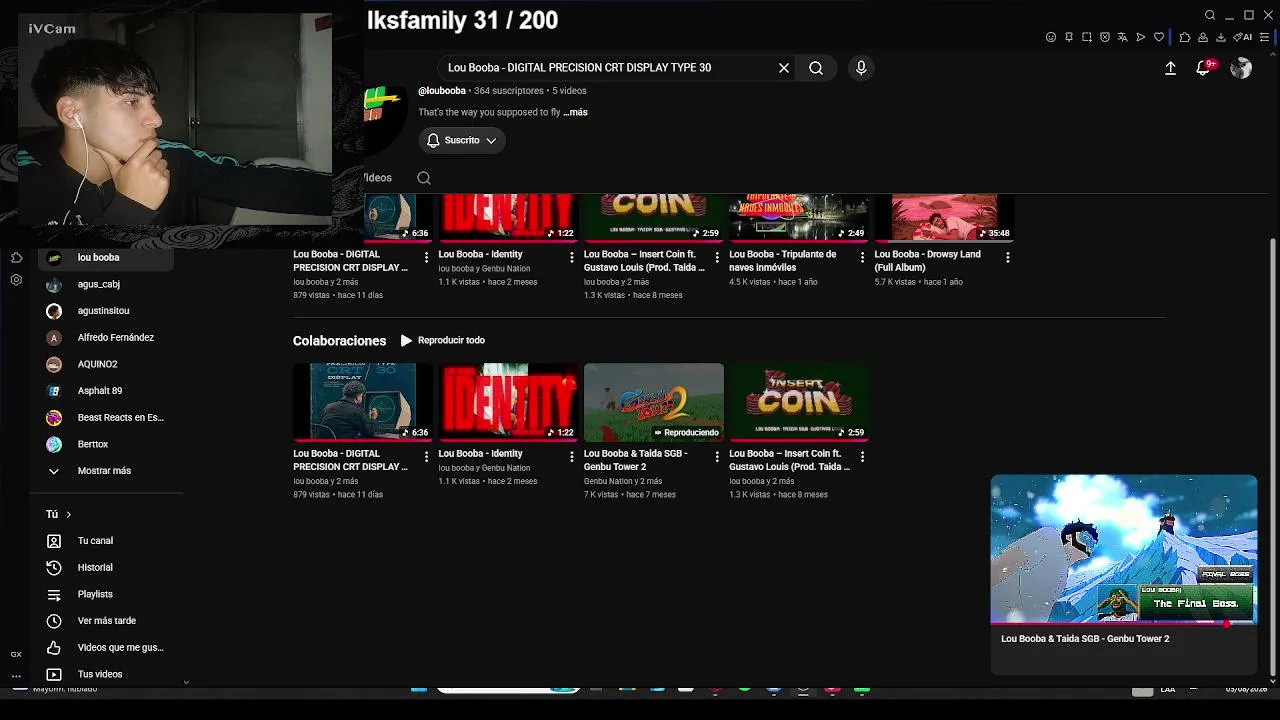Clear the YouTube search box text
Image resolution: width=1280 pixels, height=720 pixels.
click(x=784, y=68)
